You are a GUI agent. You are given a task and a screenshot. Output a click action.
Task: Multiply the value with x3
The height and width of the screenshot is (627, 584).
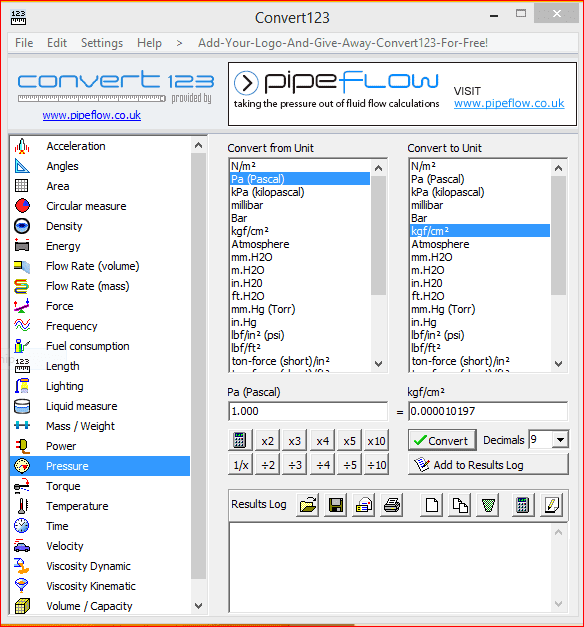[294, 441]
